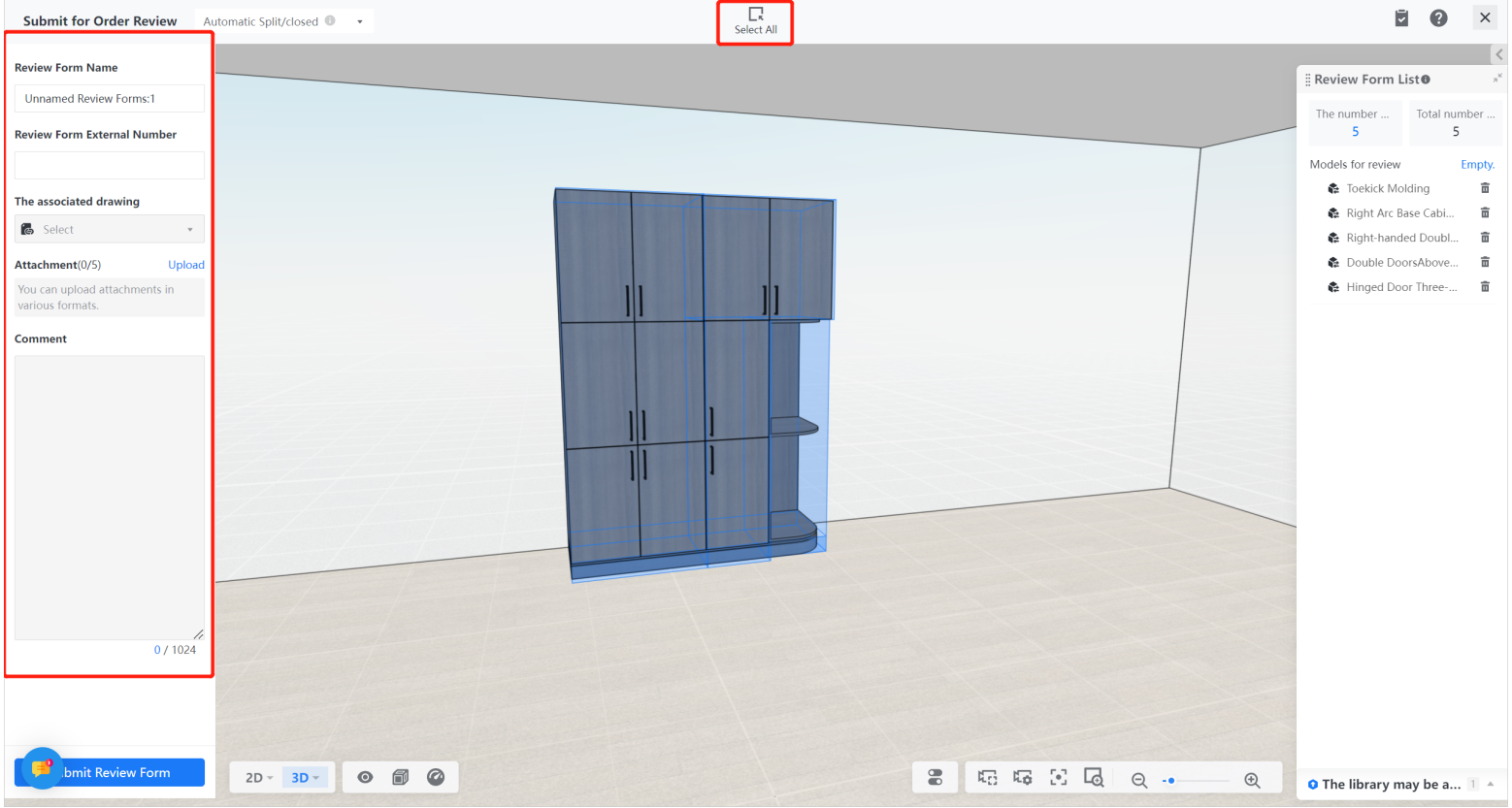Click the blue count in 'The number ...' card
The height and width of the screenshot is (808, 1512).
[x=1356, y=132]
